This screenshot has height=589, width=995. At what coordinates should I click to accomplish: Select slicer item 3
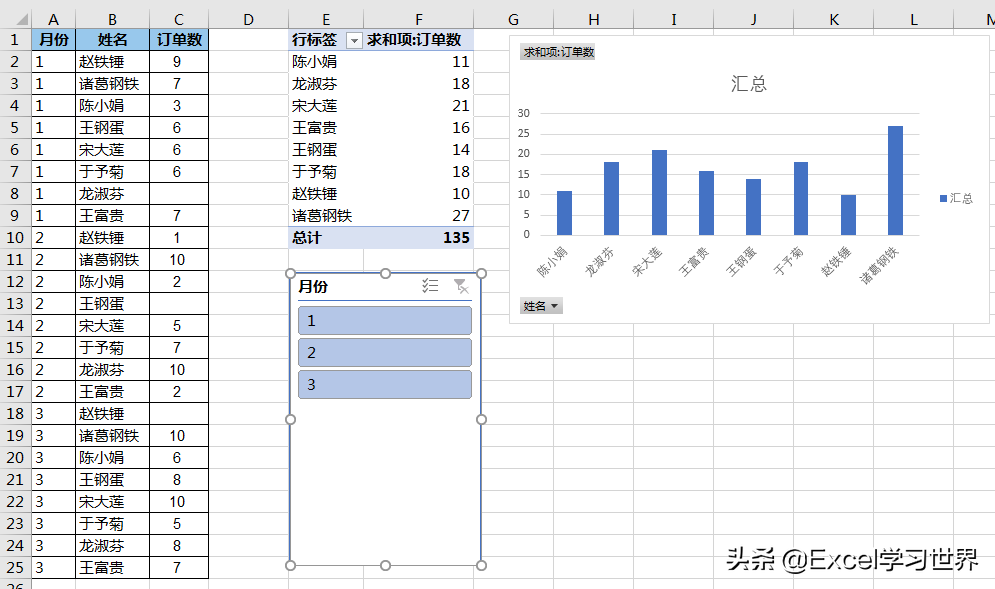[385, 385]
